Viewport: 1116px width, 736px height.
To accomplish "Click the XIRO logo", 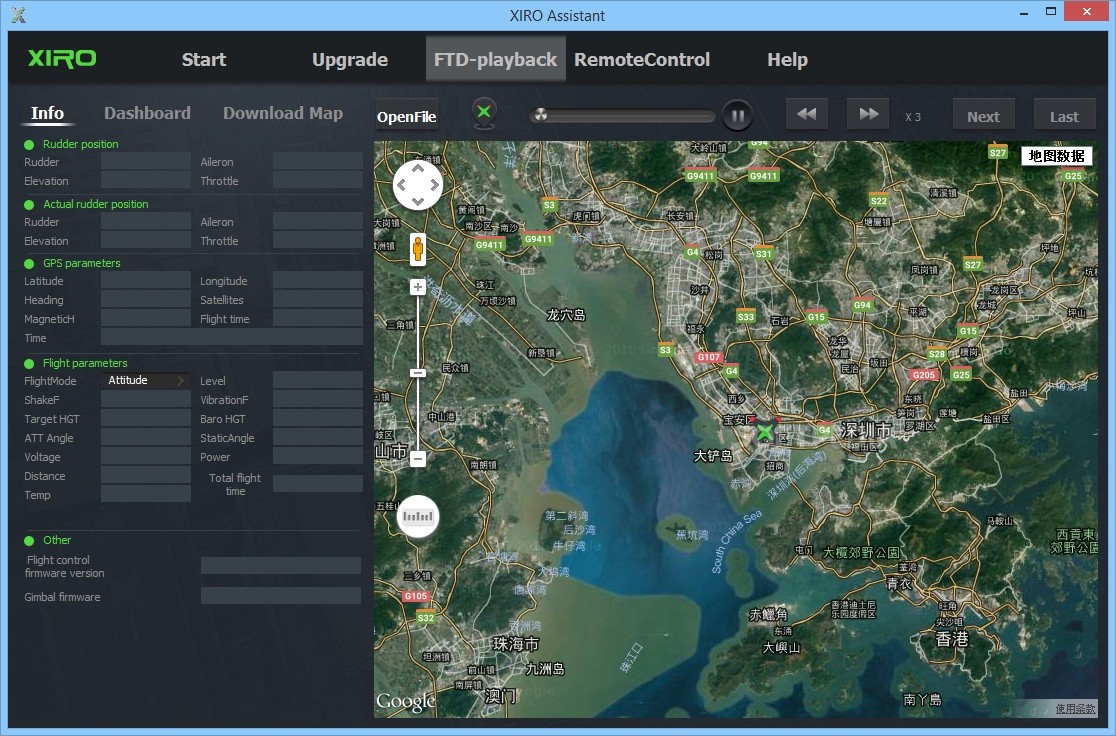I will pos(62,58).
